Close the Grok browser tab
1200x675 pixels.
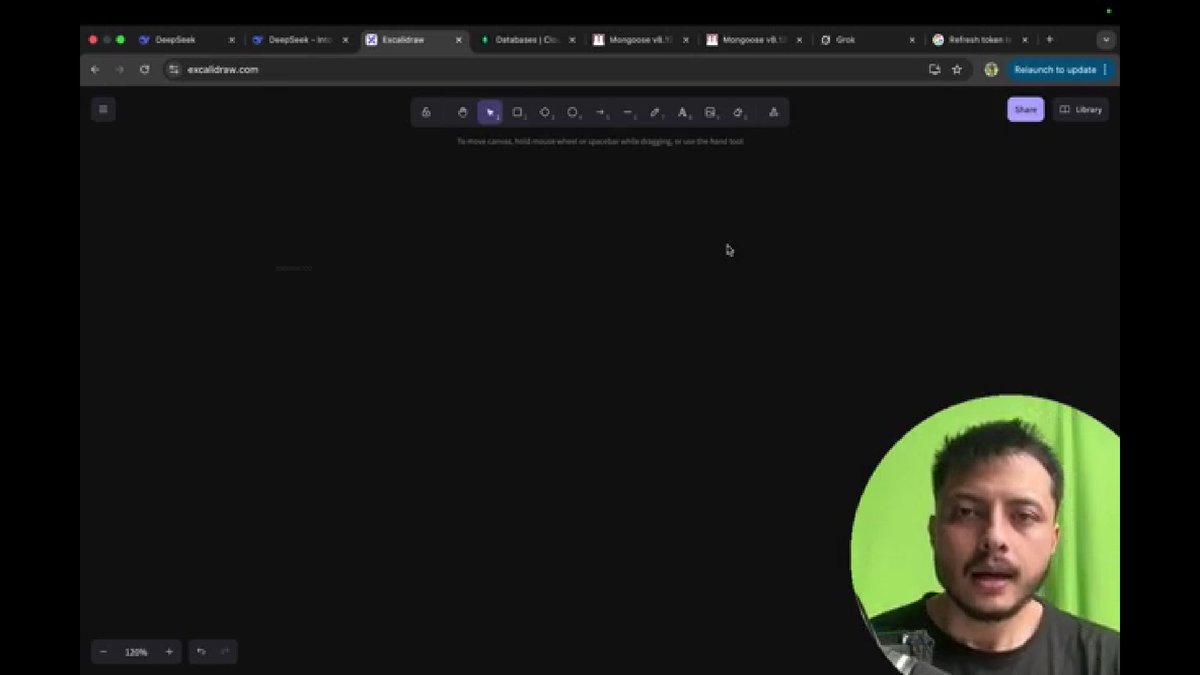[x=912, y=40]
